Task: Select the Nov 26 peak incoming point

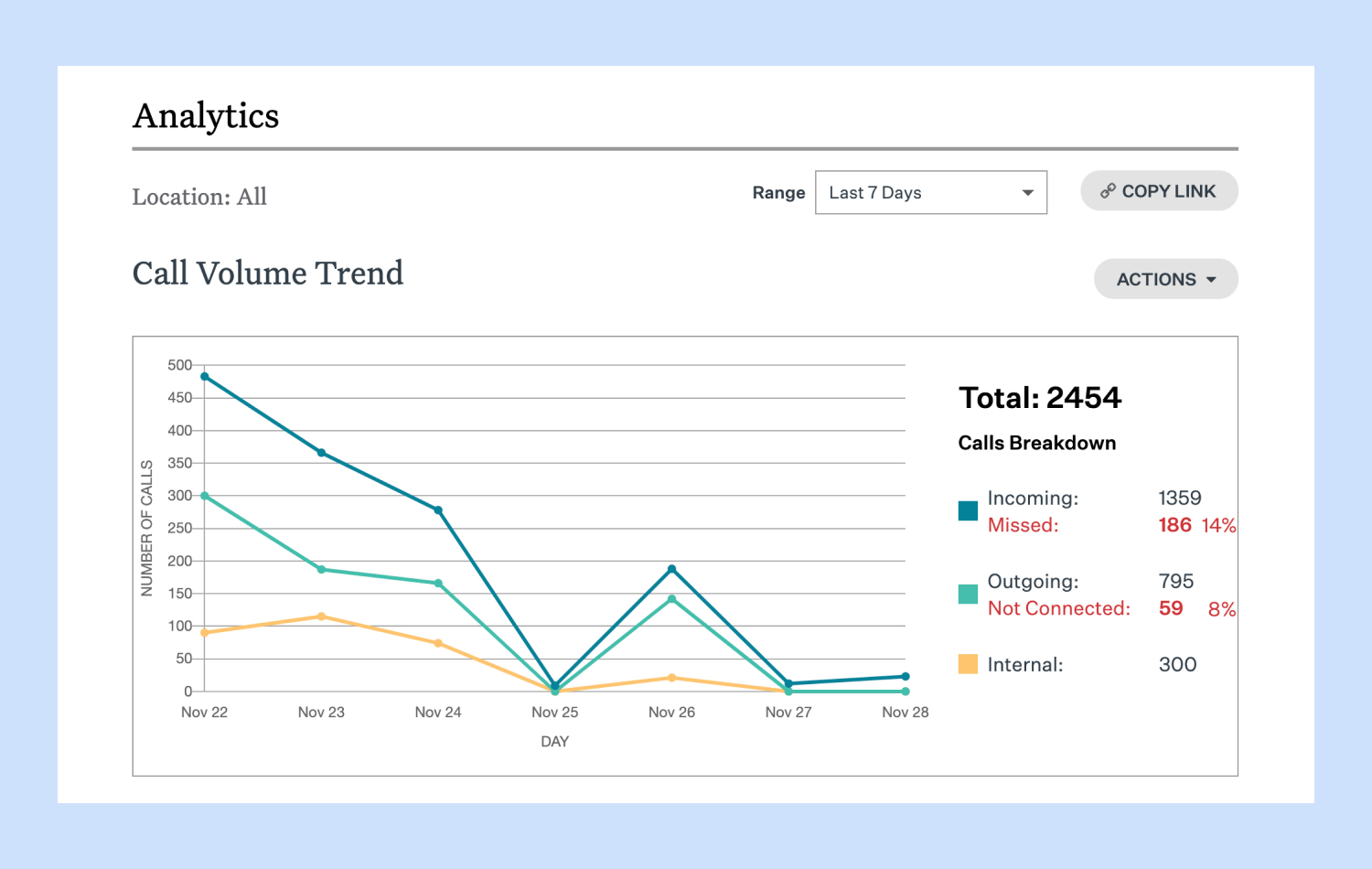Action: [672, 568]
